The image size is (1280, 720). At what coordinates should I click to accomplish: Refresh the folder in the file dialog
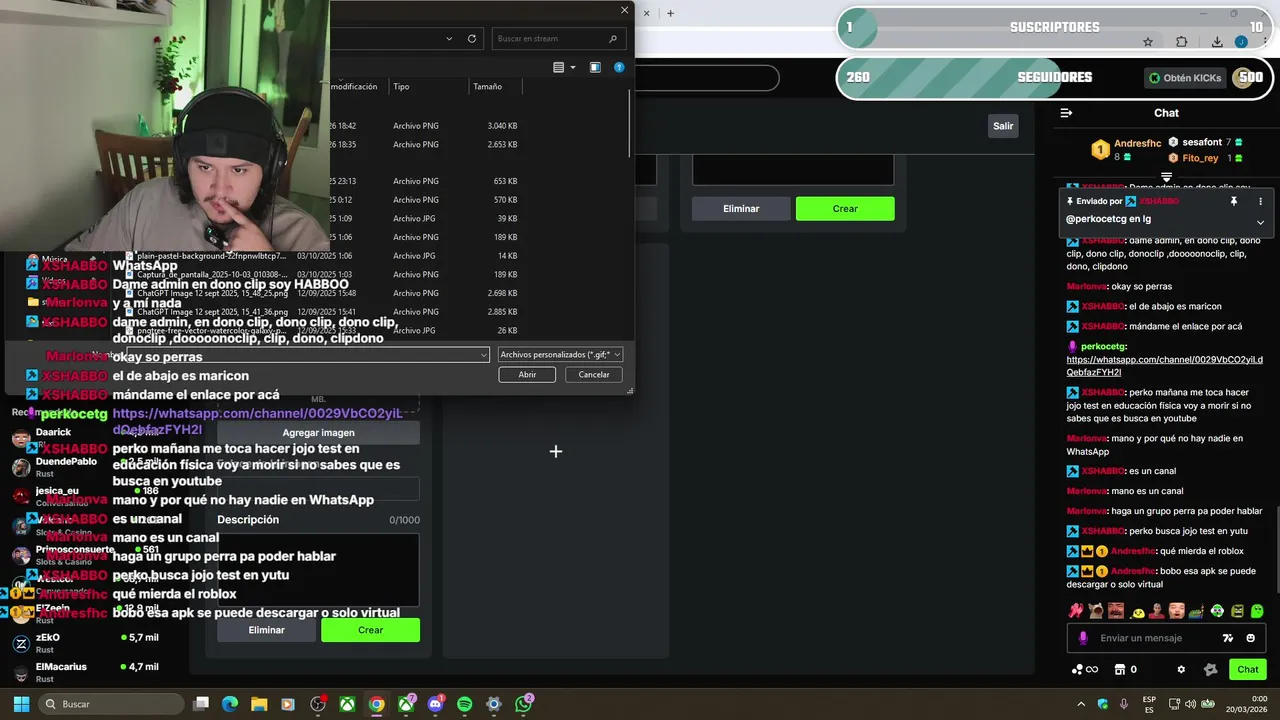(472, 38)
